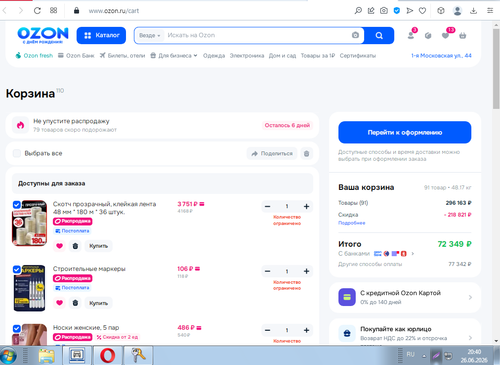Decrease quantity of Носки женские

[267, 330]
